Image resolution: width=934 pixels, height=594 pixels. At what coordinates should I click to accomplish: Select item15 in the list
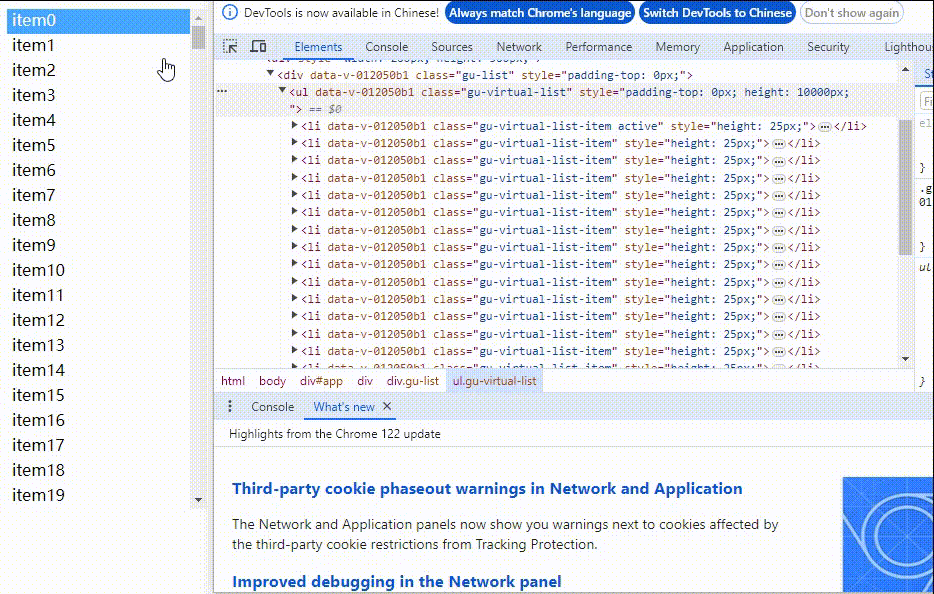click(98, 396)
